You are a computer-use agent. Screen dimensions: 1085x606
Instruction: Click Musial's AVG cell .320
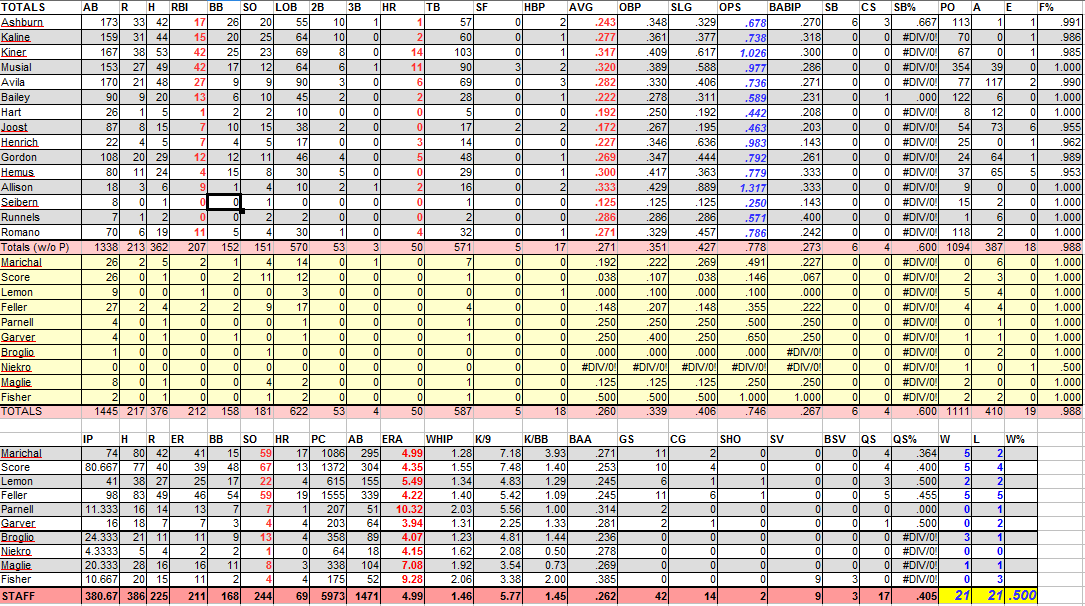592,67
